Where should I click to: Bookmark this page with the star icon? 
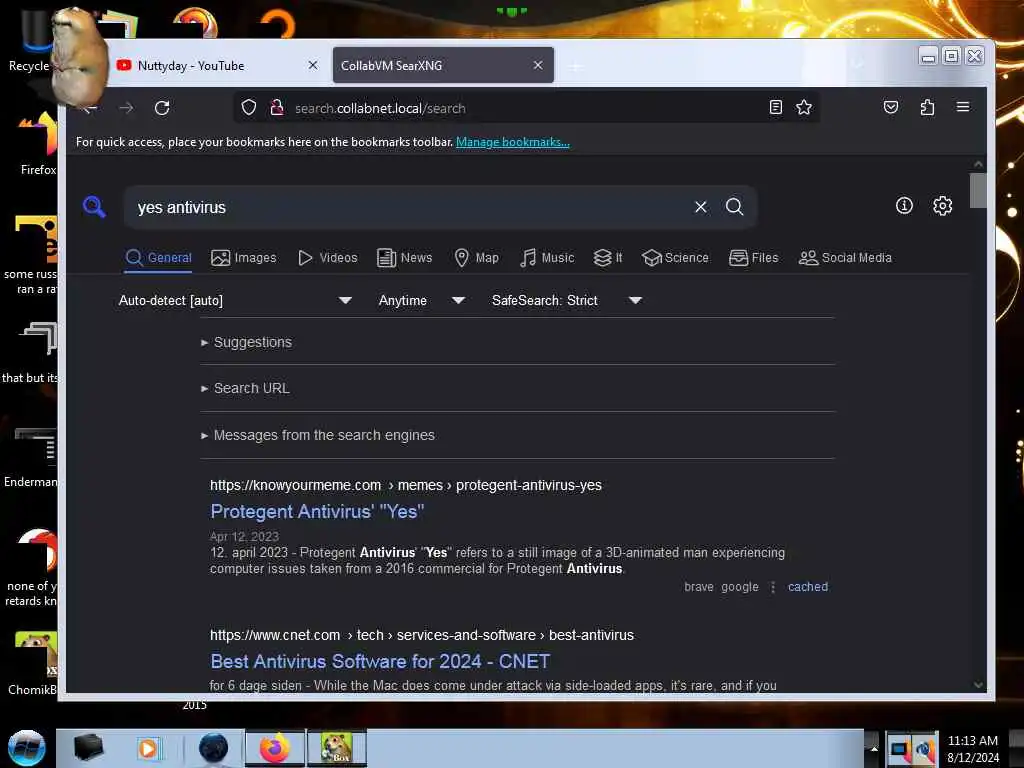coord(804,107)
